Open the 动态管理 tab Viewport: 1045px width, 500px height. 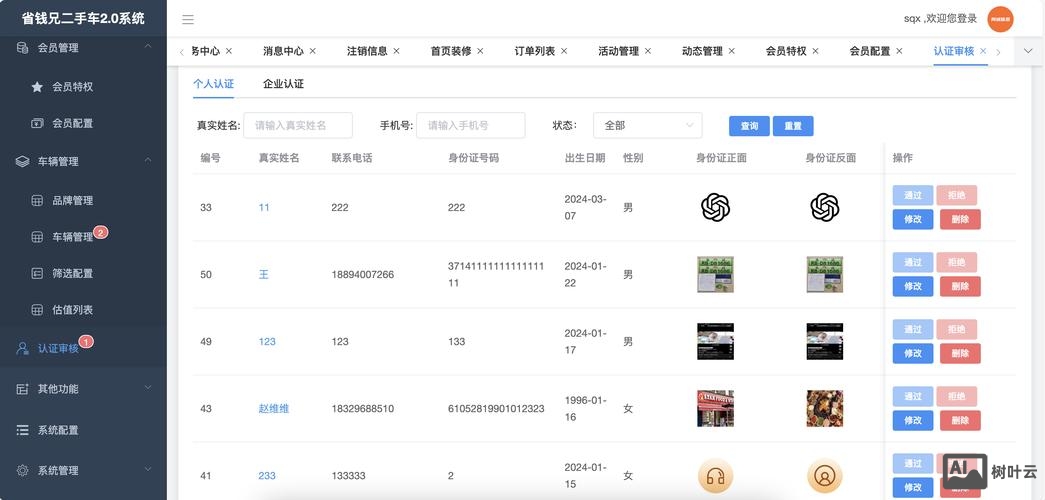click(702, 51)
